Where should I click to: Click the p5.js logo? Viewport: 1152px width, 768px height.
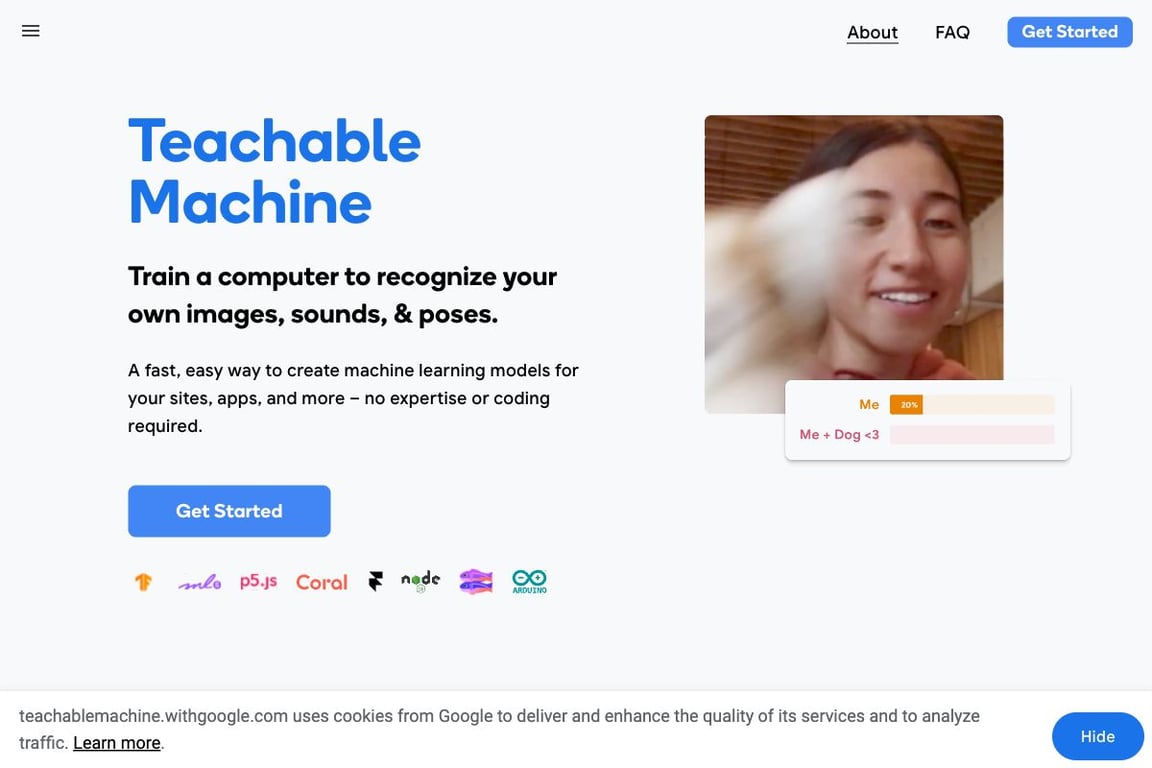259,581
